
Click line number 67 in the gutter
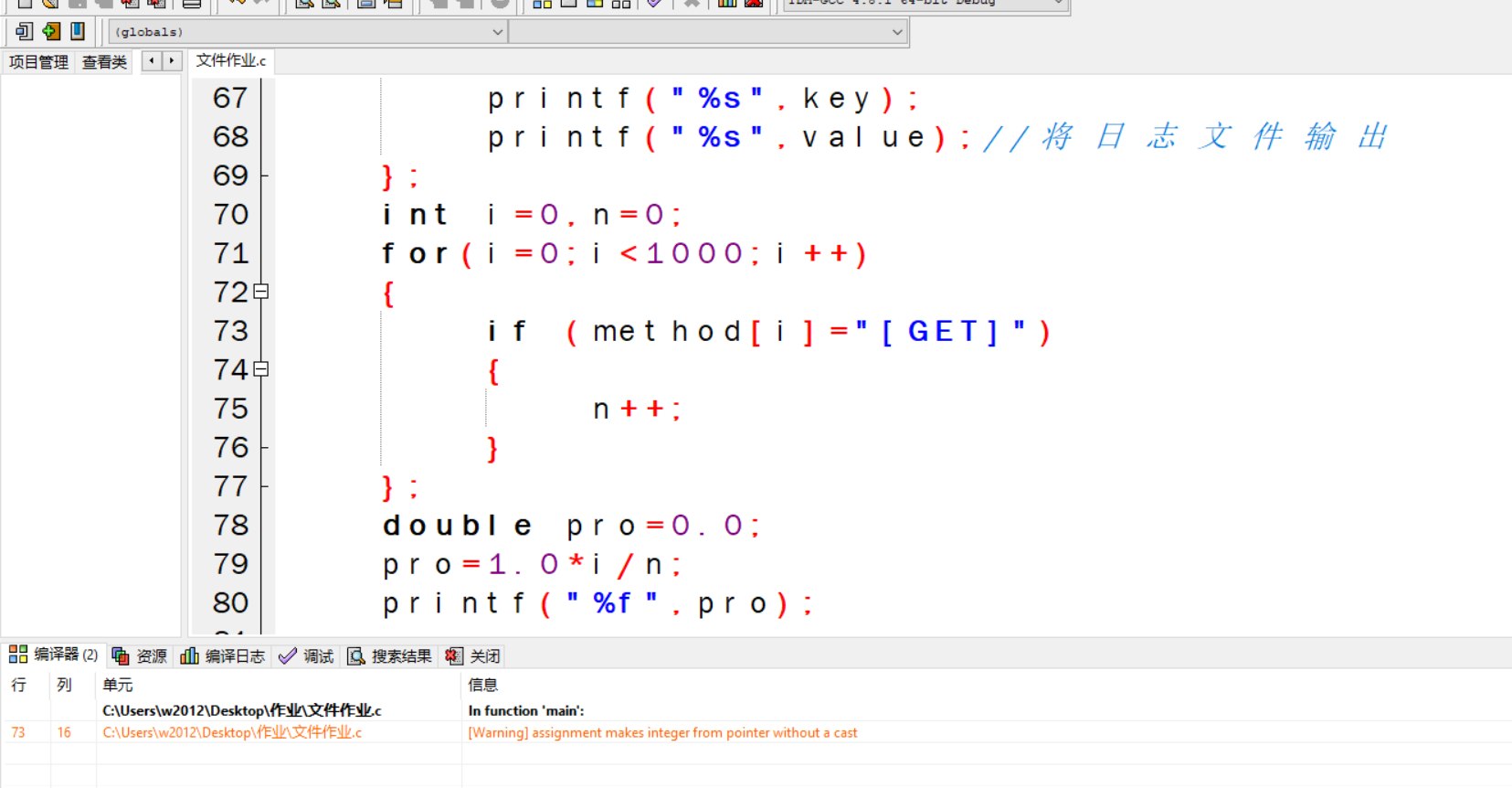[230, 98]
